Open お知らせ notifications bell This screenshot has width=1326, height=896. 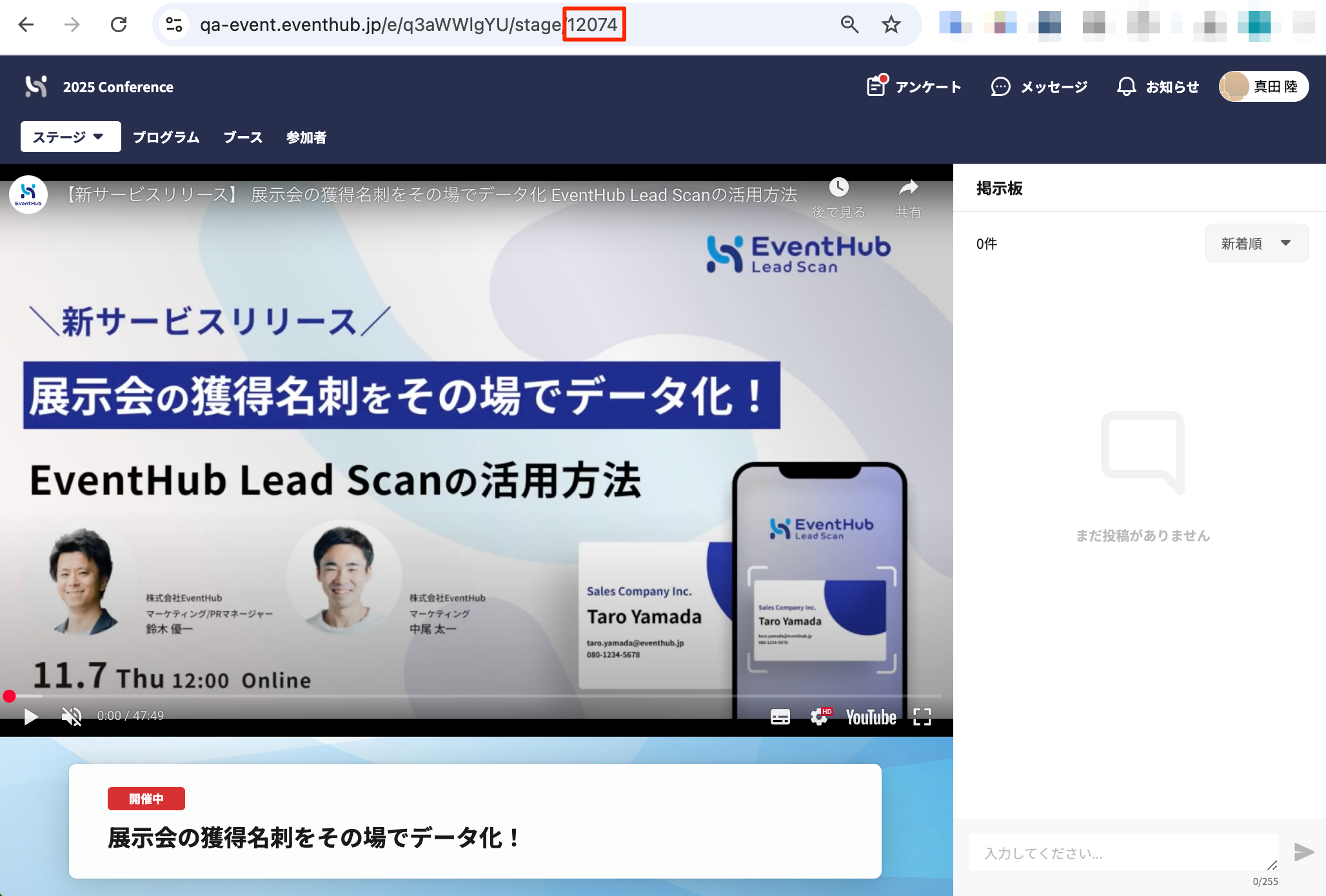coord(1158,86)
